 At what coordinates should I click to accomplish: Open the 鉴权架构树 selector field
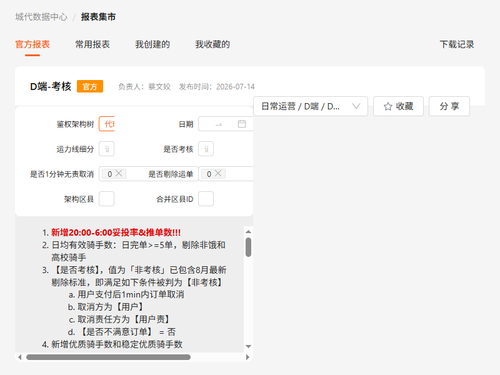pos(107,124)
